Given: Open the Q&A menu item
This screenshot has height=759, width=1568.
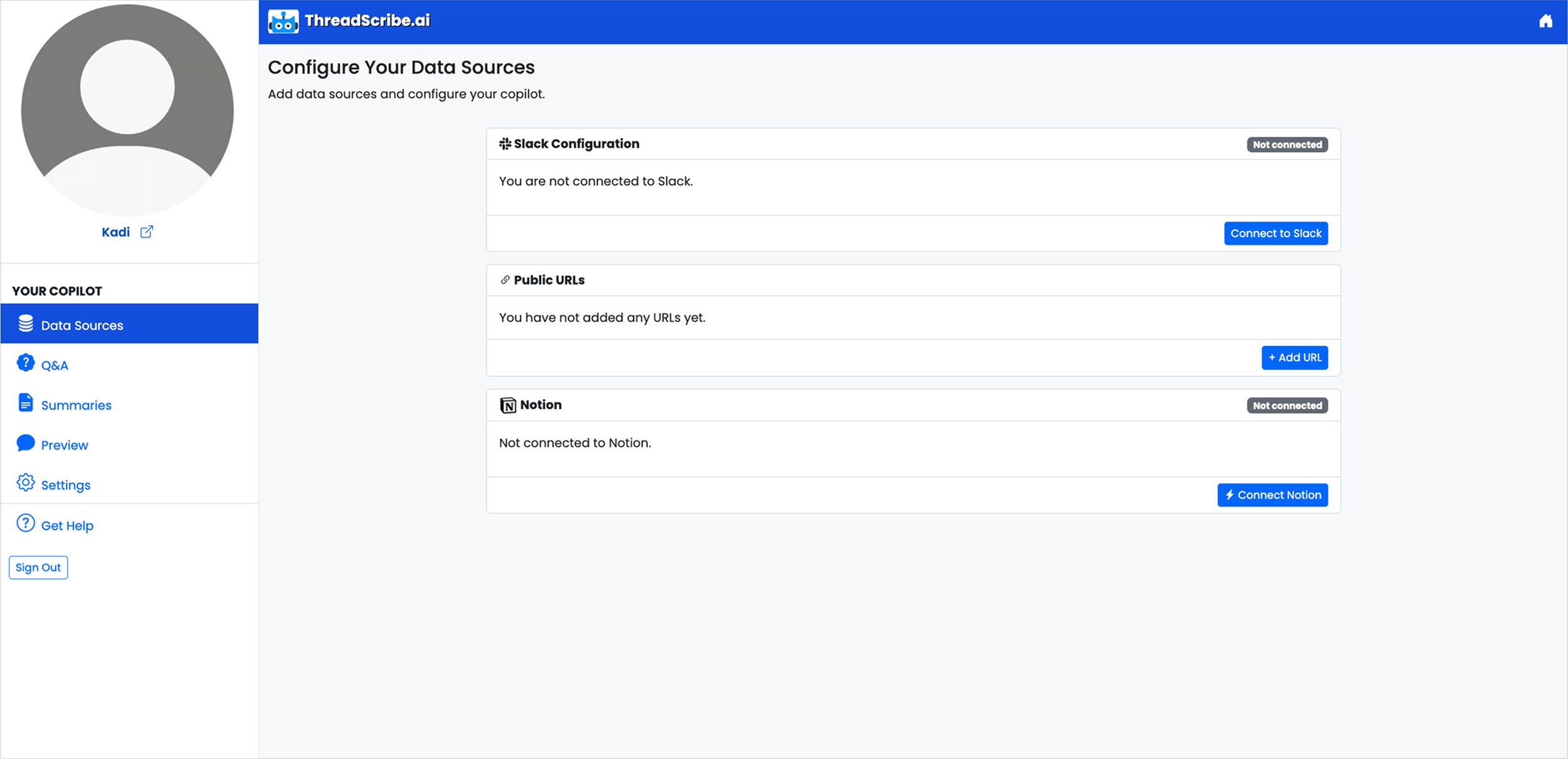Looking at the screenshot, I should [x=55, y=366].
